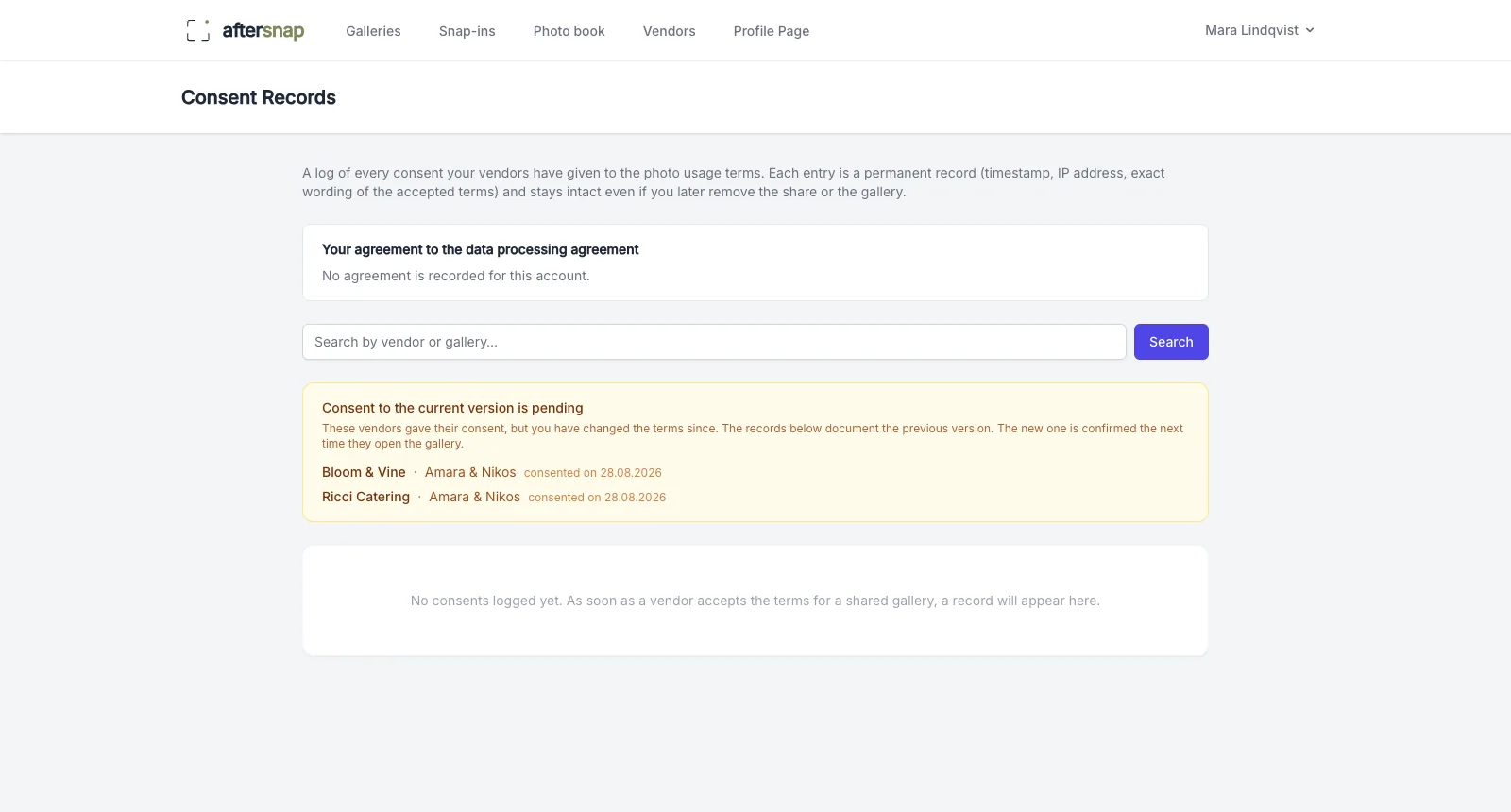
Task: Expand the Mara Lindqvist account dropdown
Action: (x=1260, y=30)
